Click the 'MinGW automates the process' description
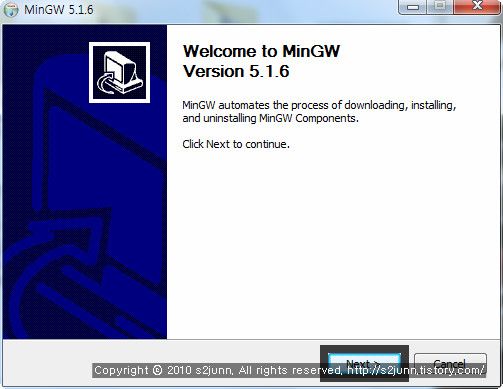503x389 pixels. (x=319, y=112)
